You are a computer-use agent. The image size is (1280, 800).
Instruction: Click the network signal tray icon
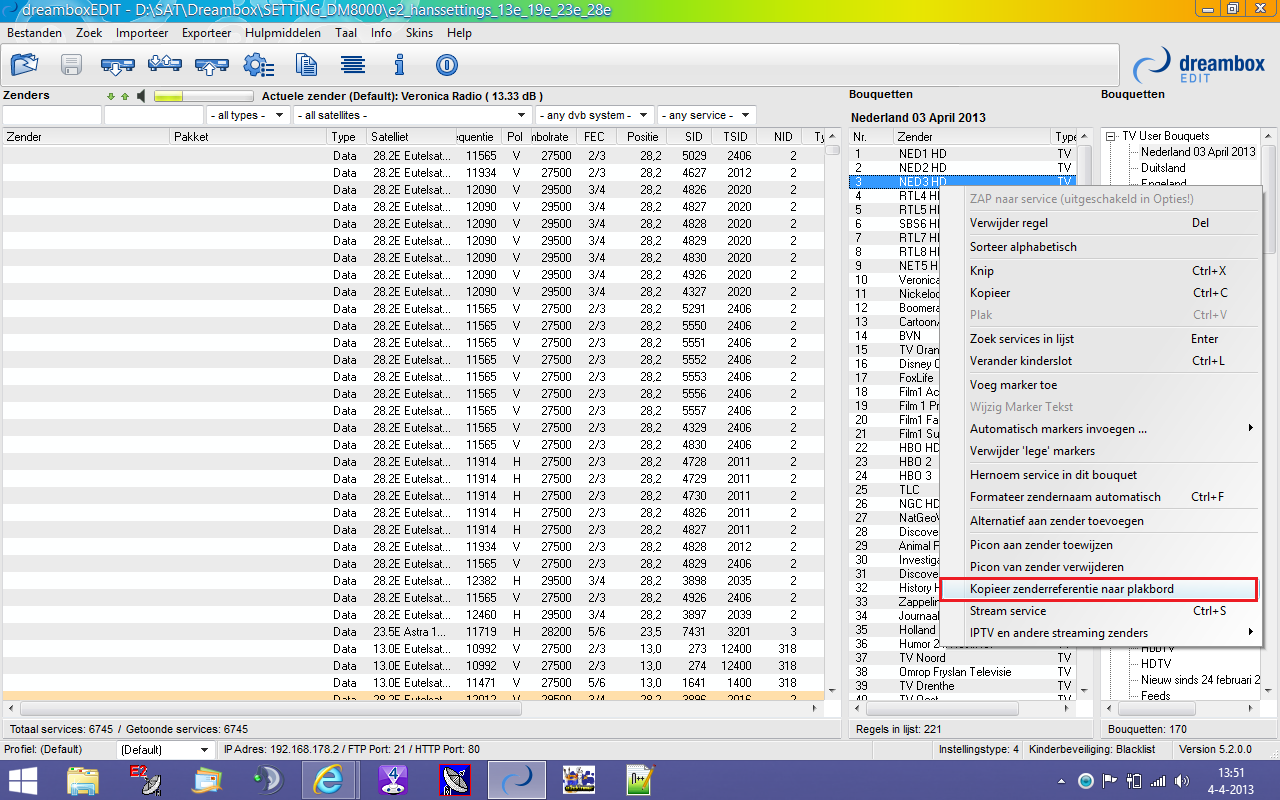(1157, 780)
